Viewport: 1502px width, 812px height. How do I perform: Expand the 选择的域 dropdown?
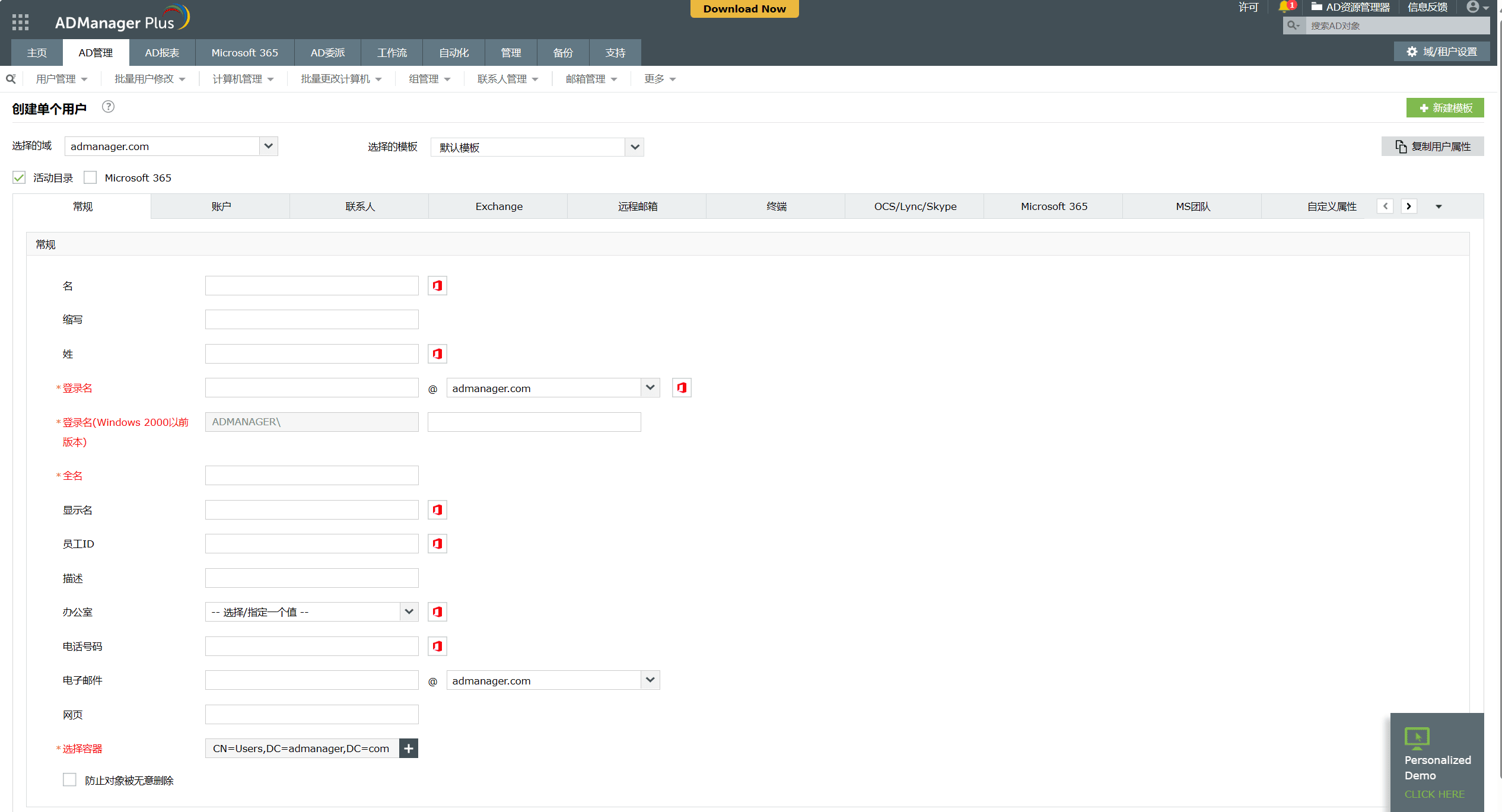click(268, 147)
